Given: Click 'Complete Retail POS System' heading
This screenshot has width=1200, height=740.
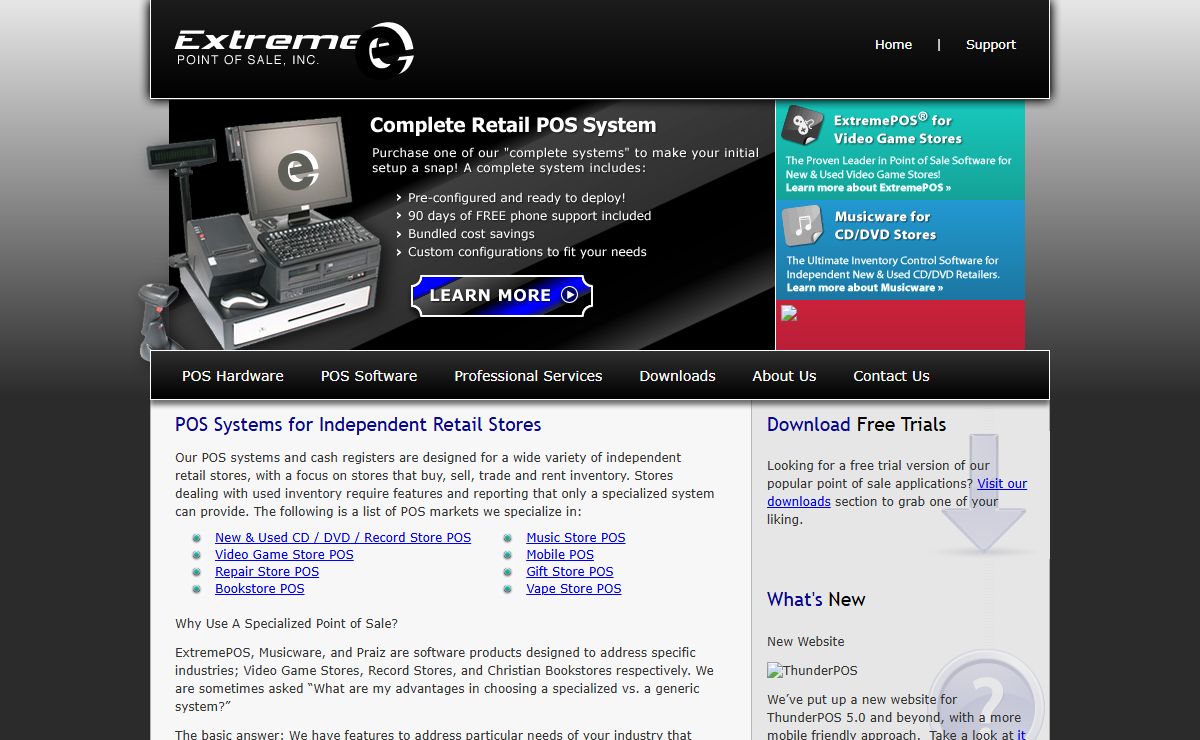Looking at the screenshot, I should [513, 125].
